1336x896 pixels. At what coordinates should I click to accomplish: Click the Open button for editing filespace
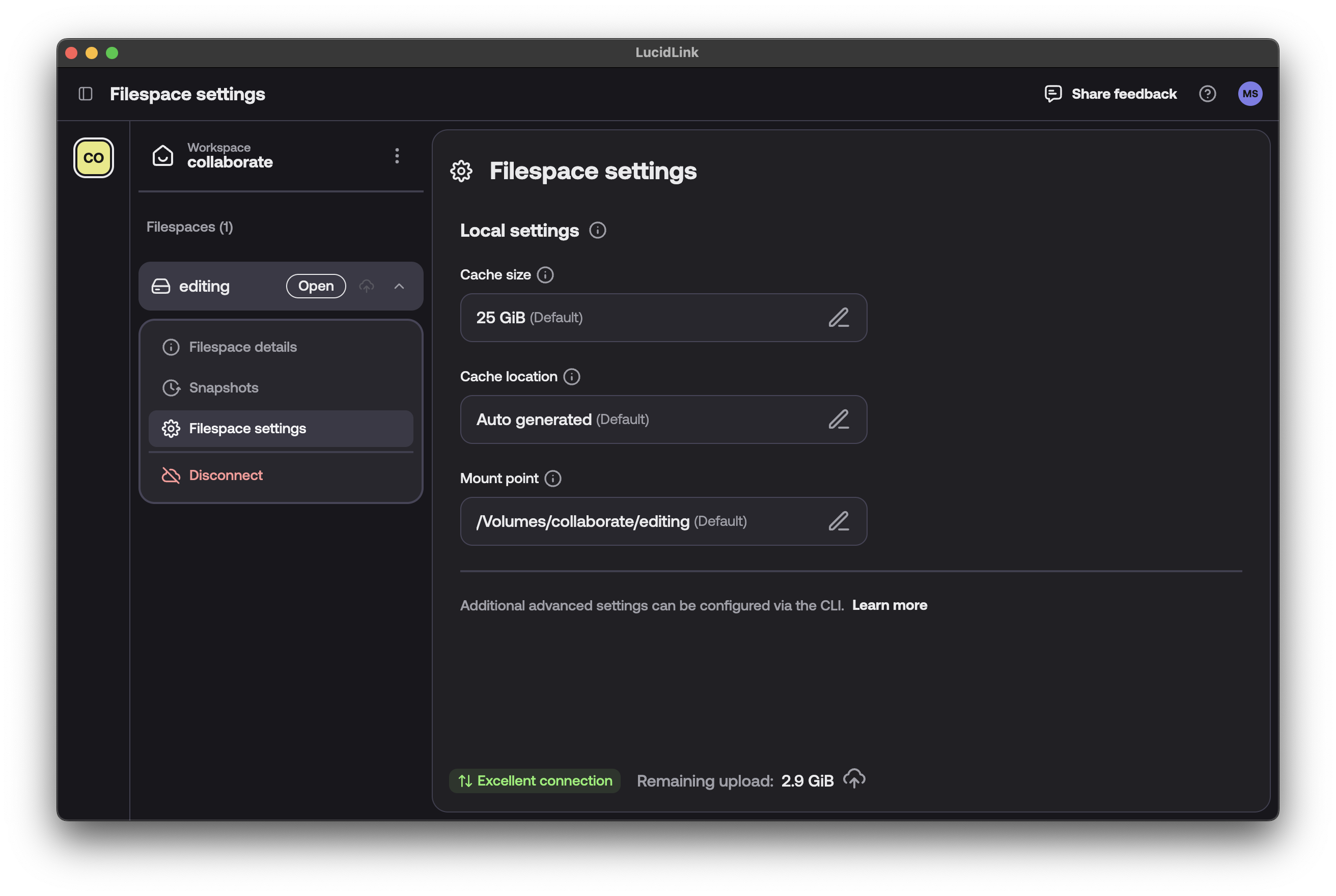[316, 286]
